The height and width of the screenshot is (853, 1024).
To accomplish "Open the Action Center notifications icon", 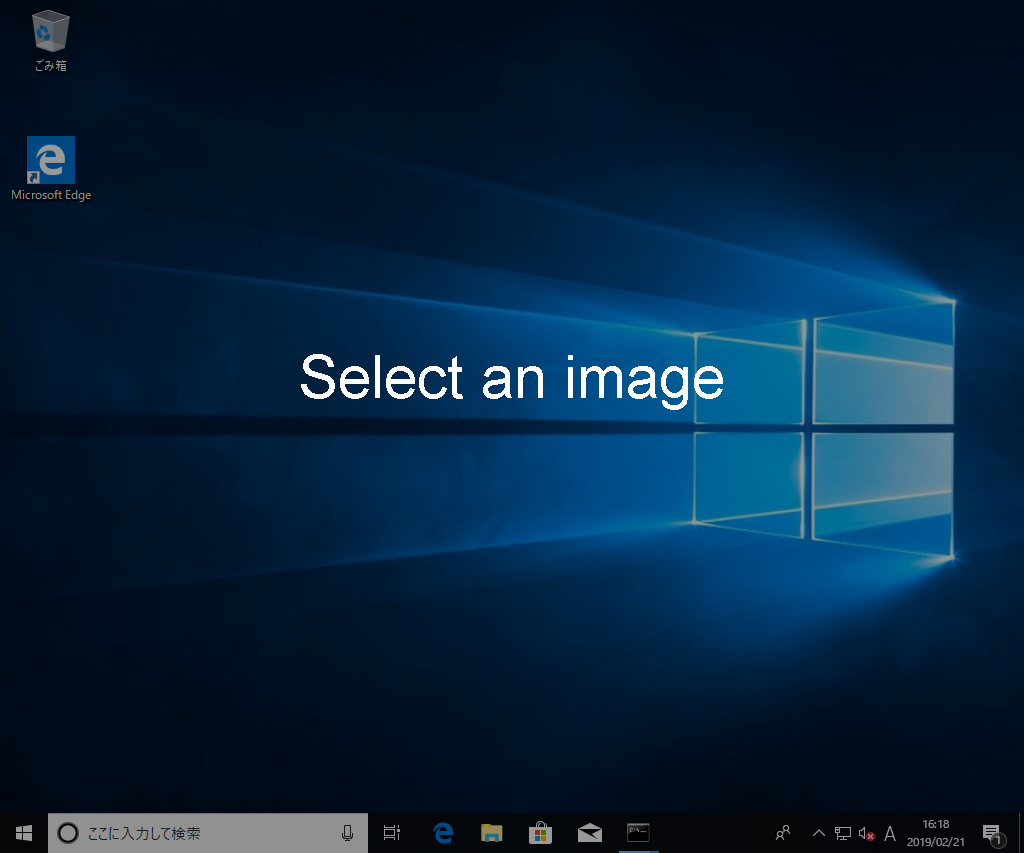I will pos(993,833).
